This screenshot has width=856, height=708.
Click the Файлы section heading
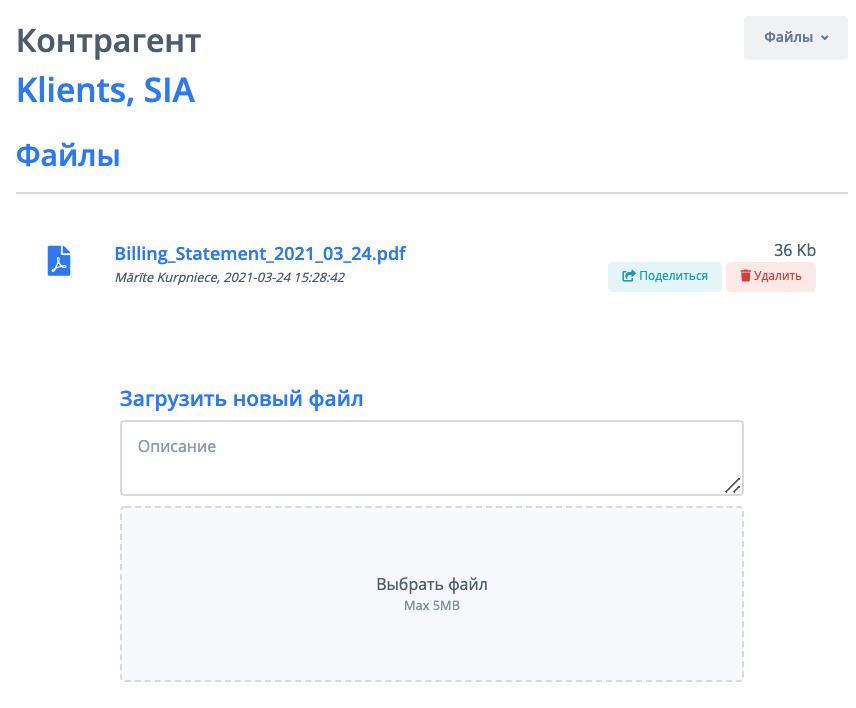68,156
